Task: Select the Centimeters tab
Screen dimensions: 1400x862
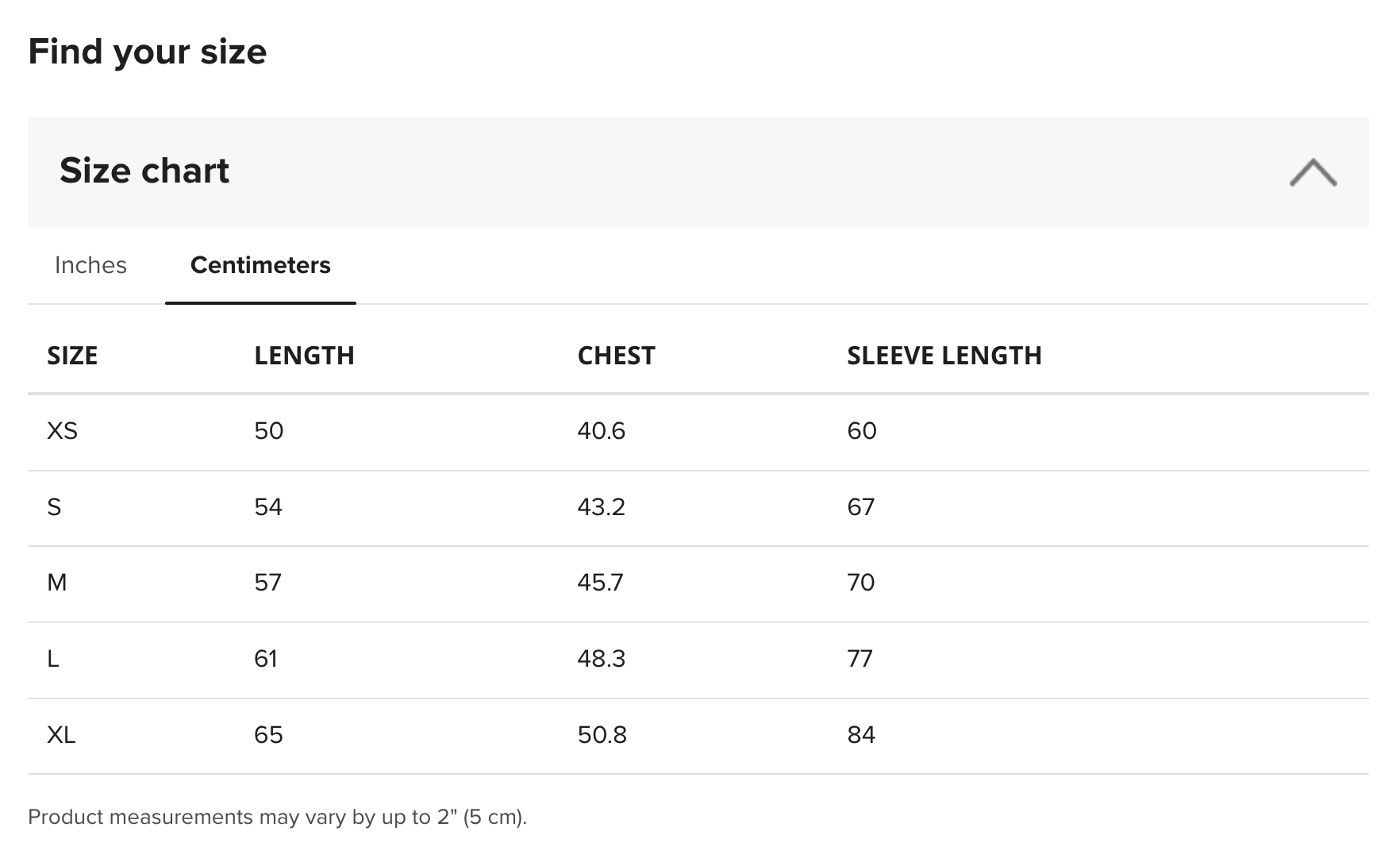Action: pyautogui.click(x=260, y=265)
